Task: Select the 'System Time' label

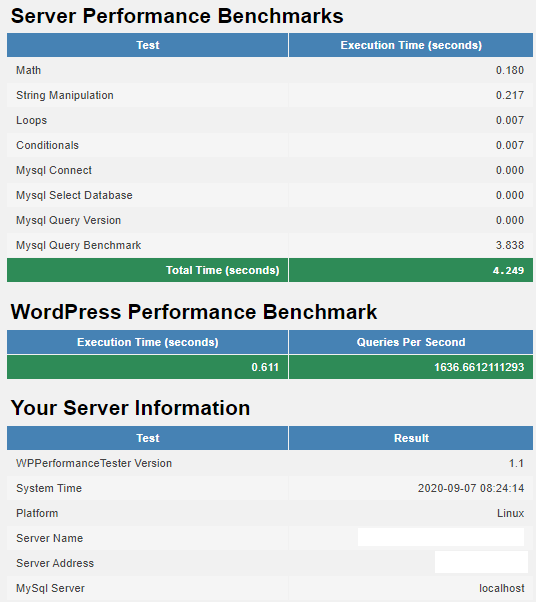Action: 49,488
